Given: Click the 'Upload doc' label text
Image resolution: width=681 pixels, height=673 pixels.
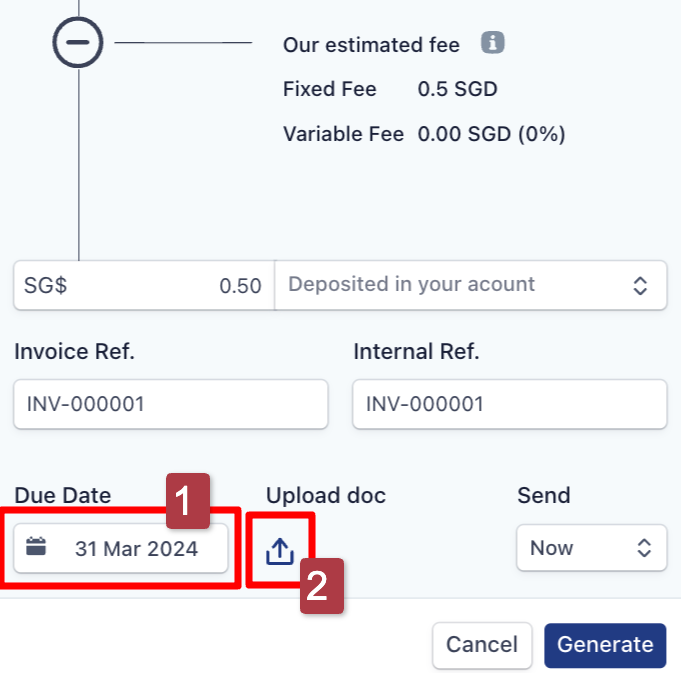Looking at the screenshot, I should coord(326,495).
